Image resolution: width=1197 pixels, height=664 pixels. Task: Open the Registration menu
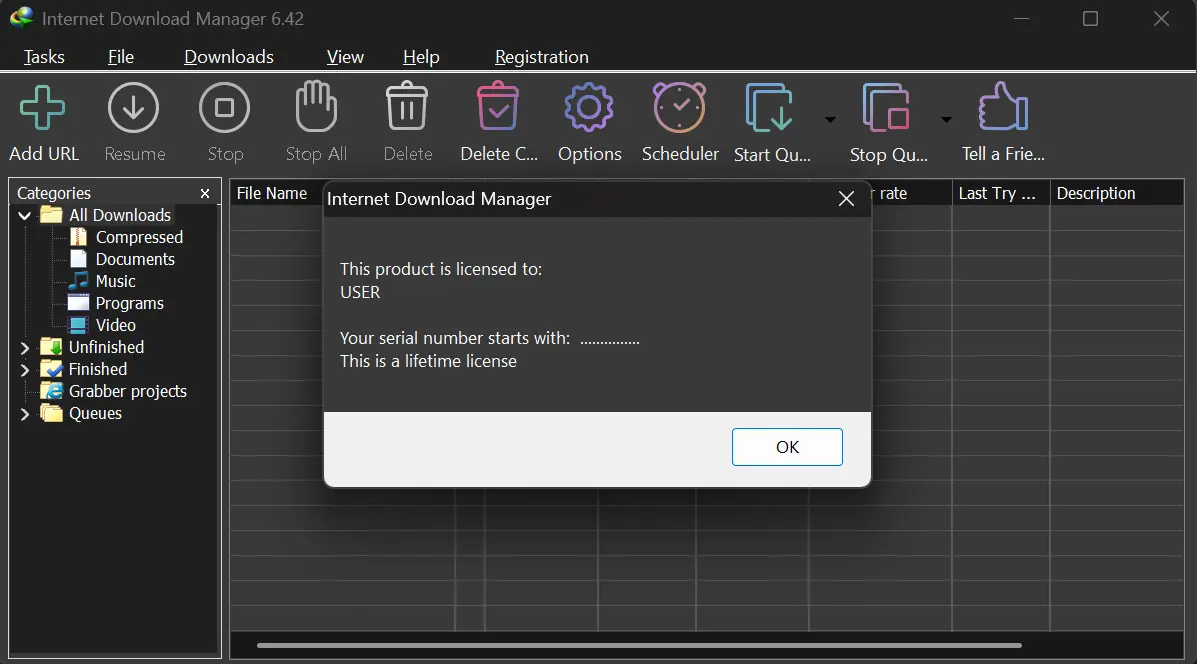542,57
